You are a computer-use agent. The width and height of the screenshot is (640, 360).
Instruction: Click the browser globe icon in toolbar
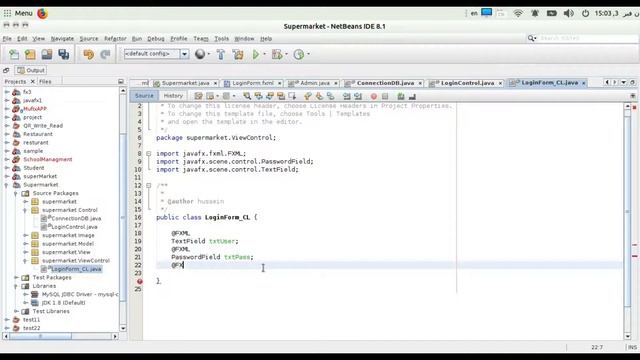point(200,54)
